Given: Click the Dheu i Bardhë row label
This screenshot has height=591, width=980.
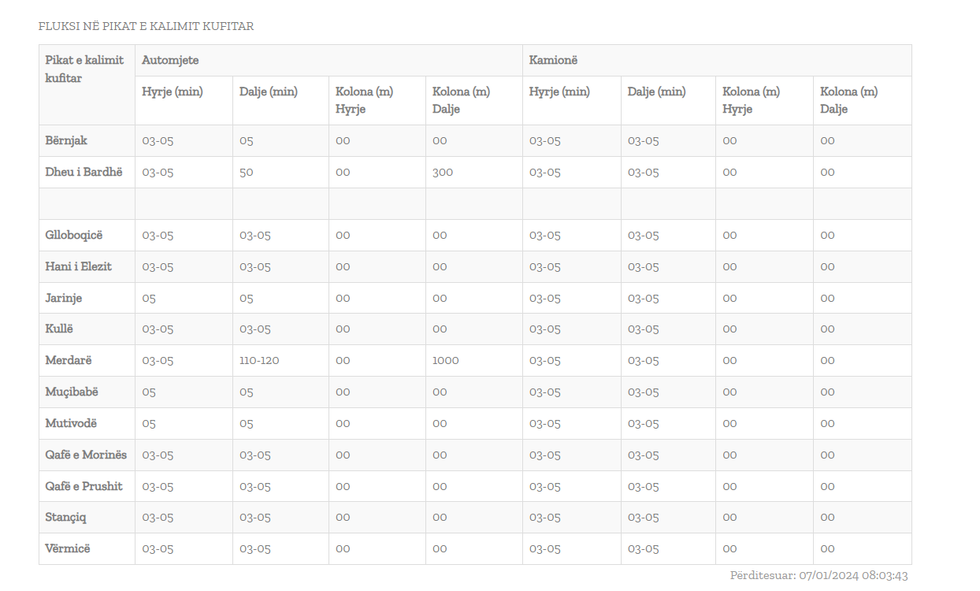Looking at the screenshot, I should pyautogui.click(x=83, y=172).
